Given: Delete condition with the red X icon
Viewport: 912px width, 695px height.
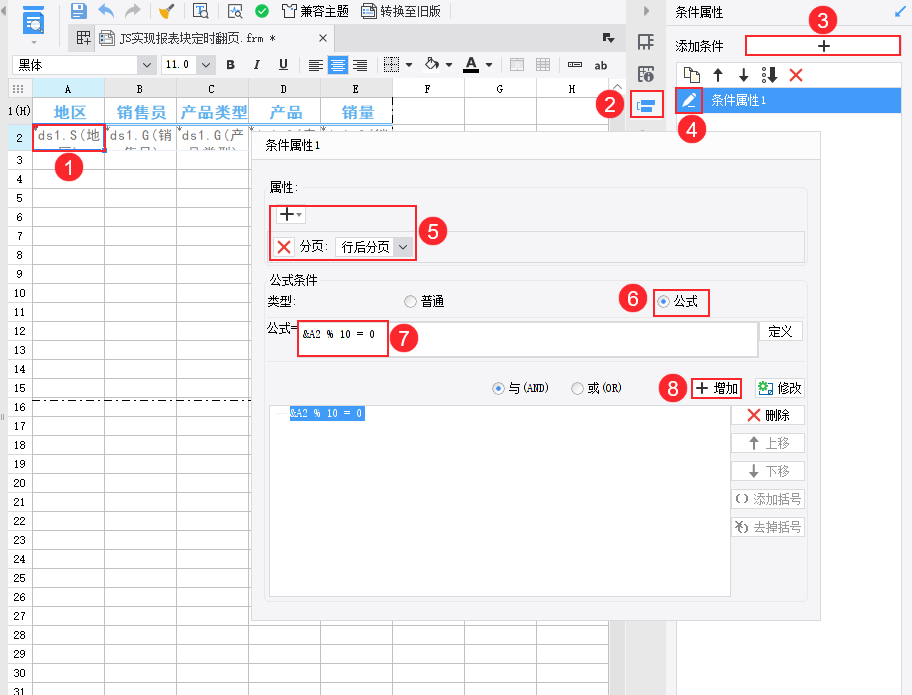Looking at the screenshot, I should (x=796, y=75).
